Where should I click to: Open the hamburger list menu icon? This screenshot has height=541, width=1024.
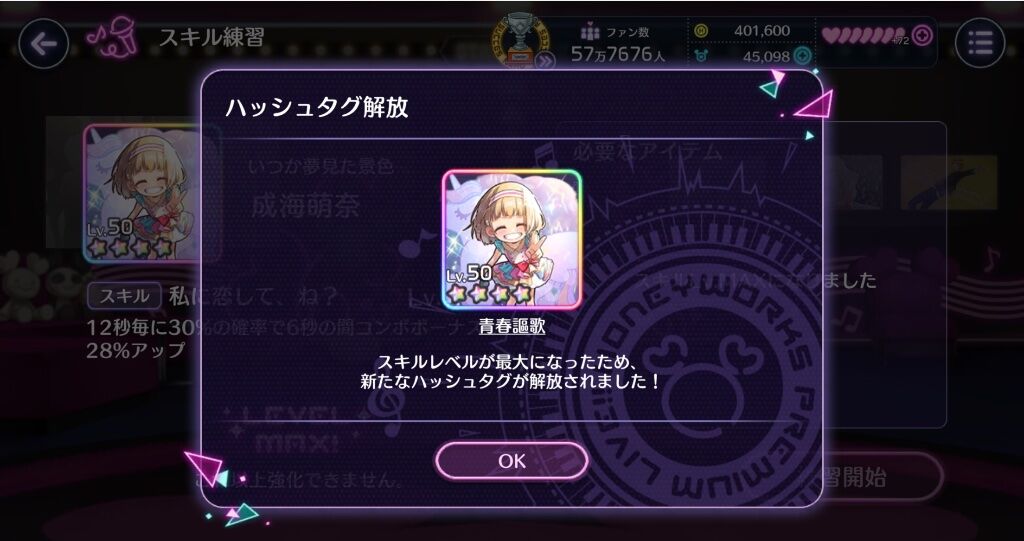(x=980, y=43)
